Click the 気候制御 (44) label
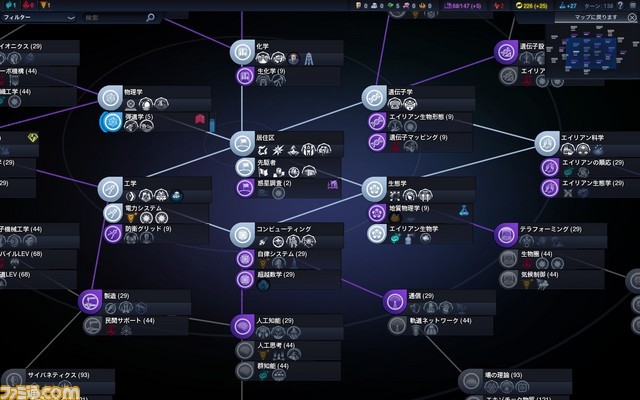This screenshot has width=640, height=400. tap(539, 275)
